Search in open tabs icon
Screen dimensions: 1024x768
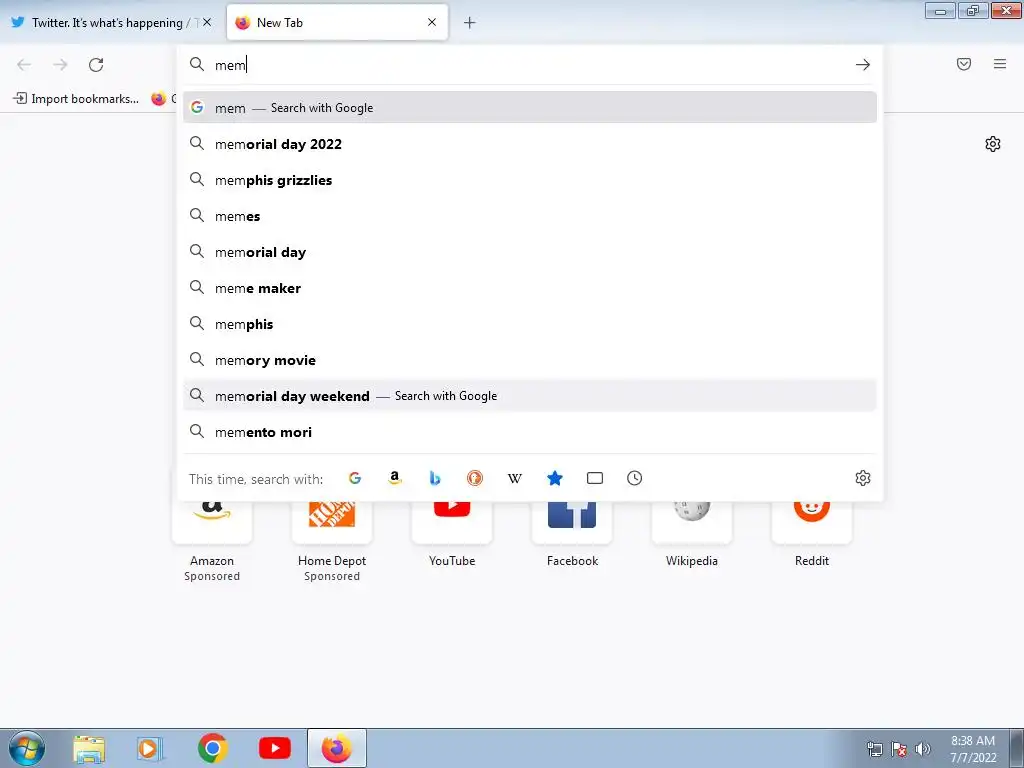coord(594,478)
